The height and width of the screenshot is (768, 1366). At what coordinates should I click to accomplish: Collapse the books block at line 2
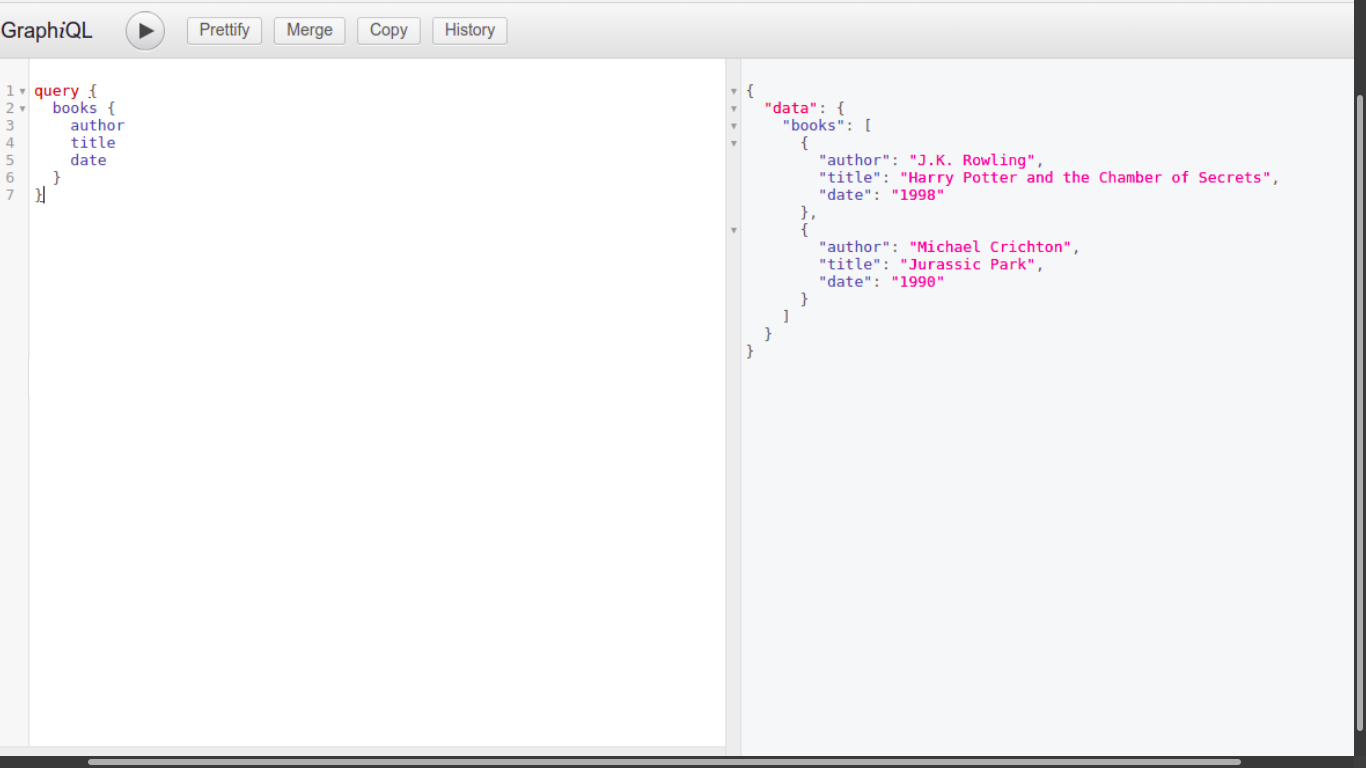pyautogui.click(x=22, y=108)
